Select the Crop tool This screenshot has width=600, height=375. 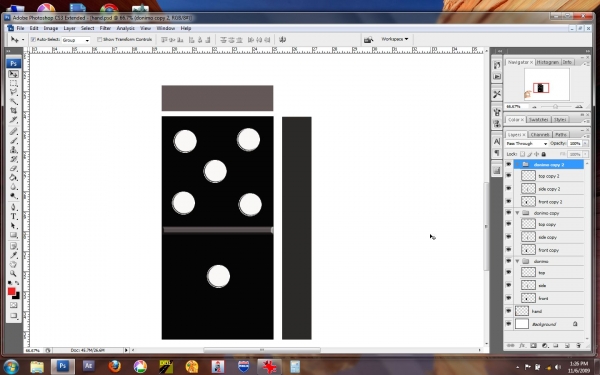point(13,111)
